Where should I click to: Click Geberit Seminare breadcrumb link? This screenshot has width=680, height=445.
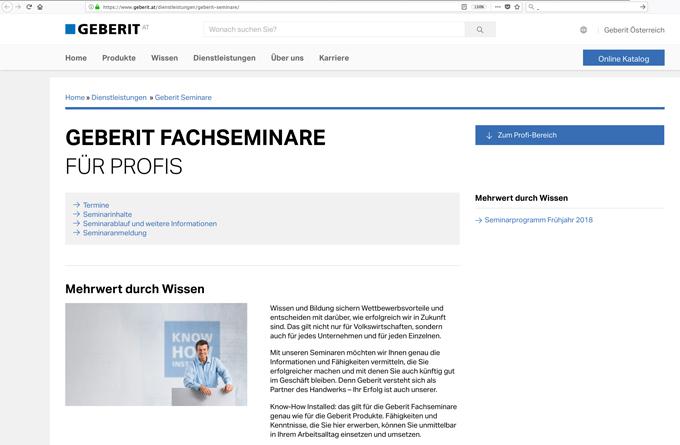pos(183,98)
